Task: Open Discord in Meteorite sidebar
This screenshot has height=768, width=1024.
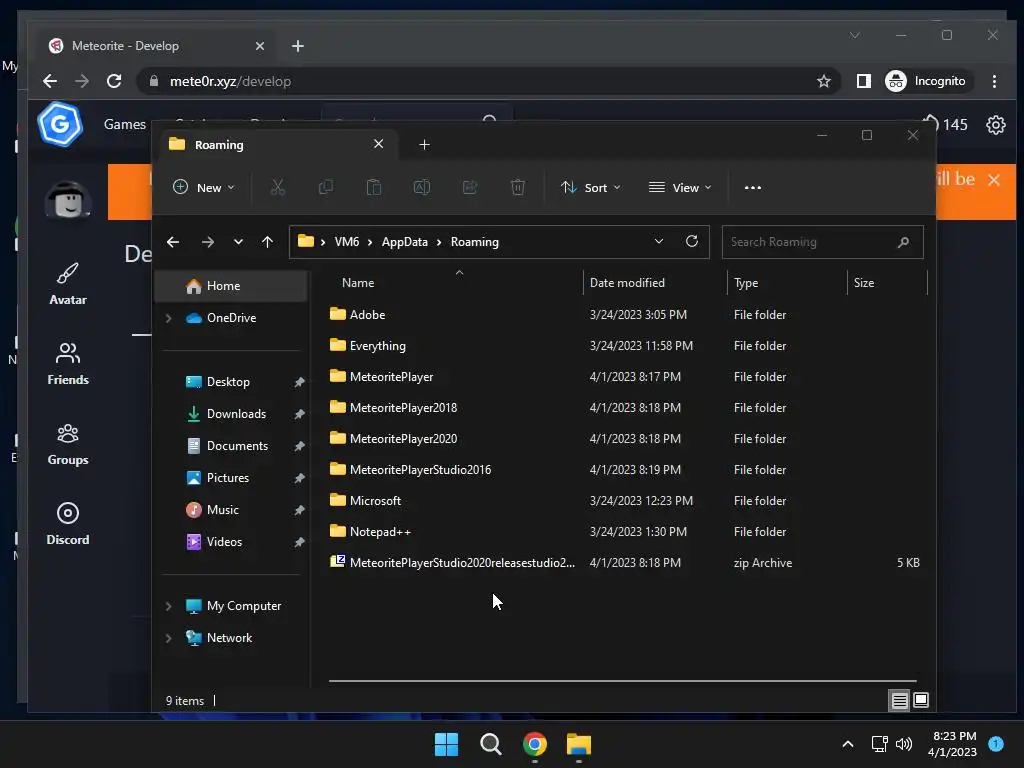Action: pyautogui.click(x=68, y=524)
